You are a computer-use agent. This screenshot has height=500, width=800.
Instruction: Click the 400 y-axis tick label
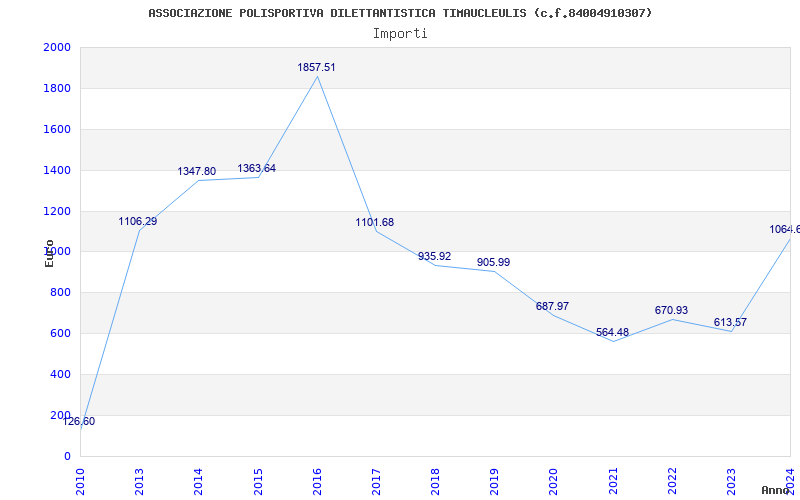tap(60, 374)
